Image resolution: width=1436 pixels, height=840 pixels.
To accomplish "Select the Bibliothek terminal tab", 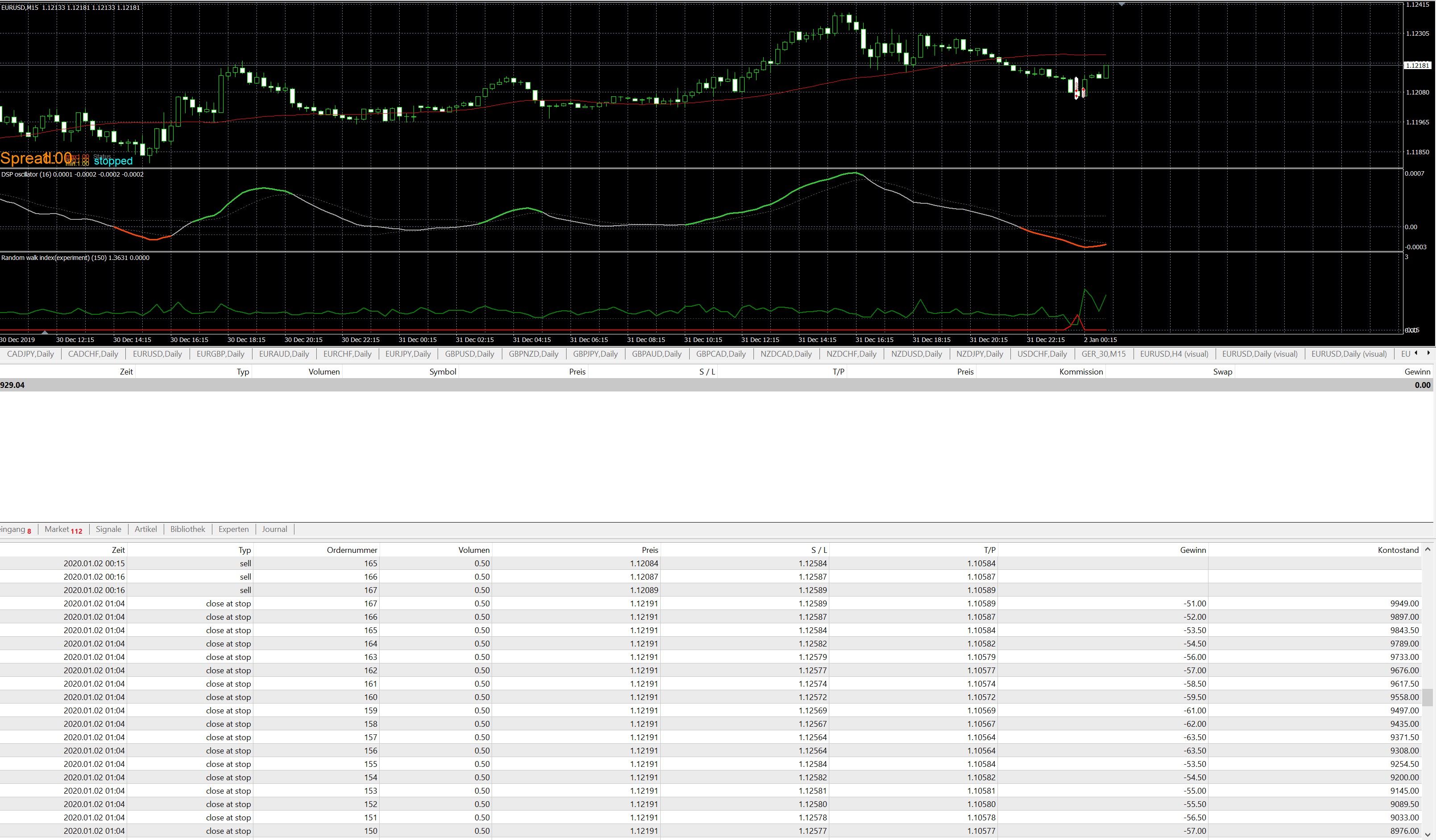I will 187,529.
